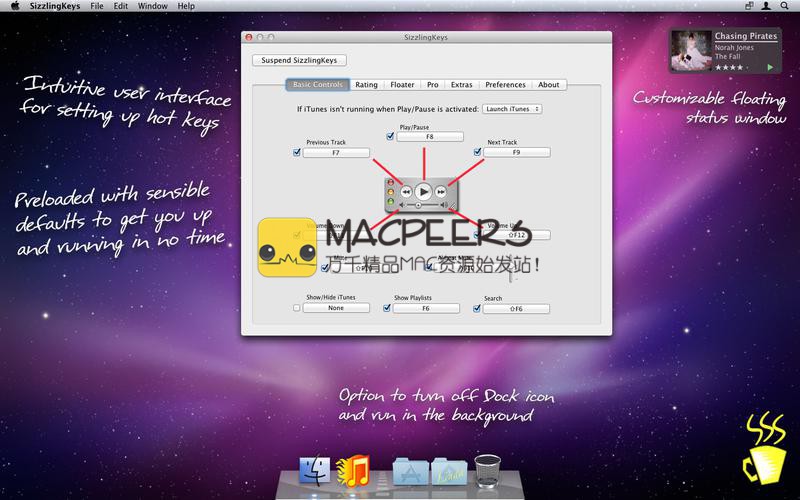Open the SizzlingKeys application menu
This screenshot has width=800, height=500.
55,6
